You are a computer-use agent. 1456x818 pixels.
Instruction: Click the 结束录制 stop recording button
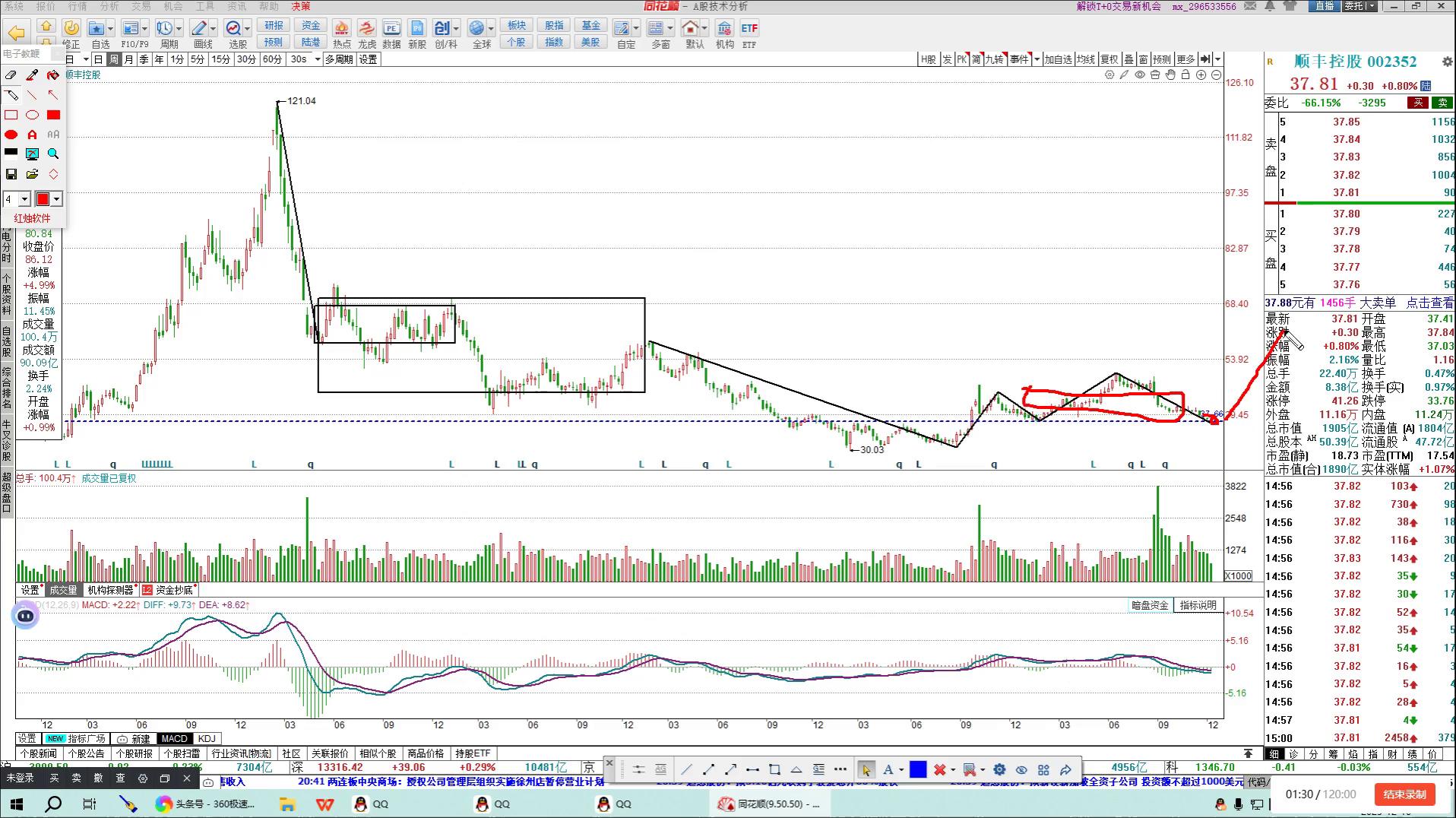pyautogui.click(x=1404, y=794)
